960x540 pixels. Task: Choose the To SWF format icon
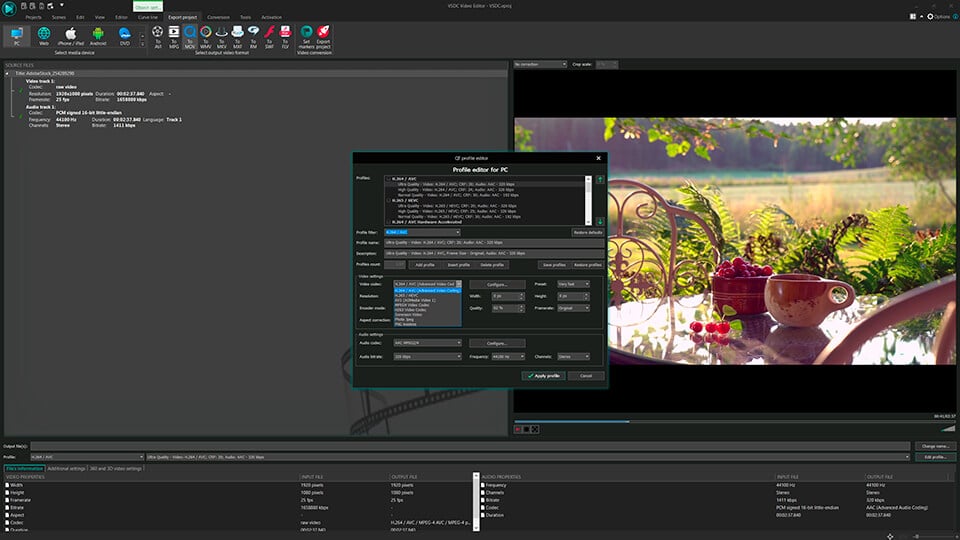pyautogui.click(x=269, y=36)
